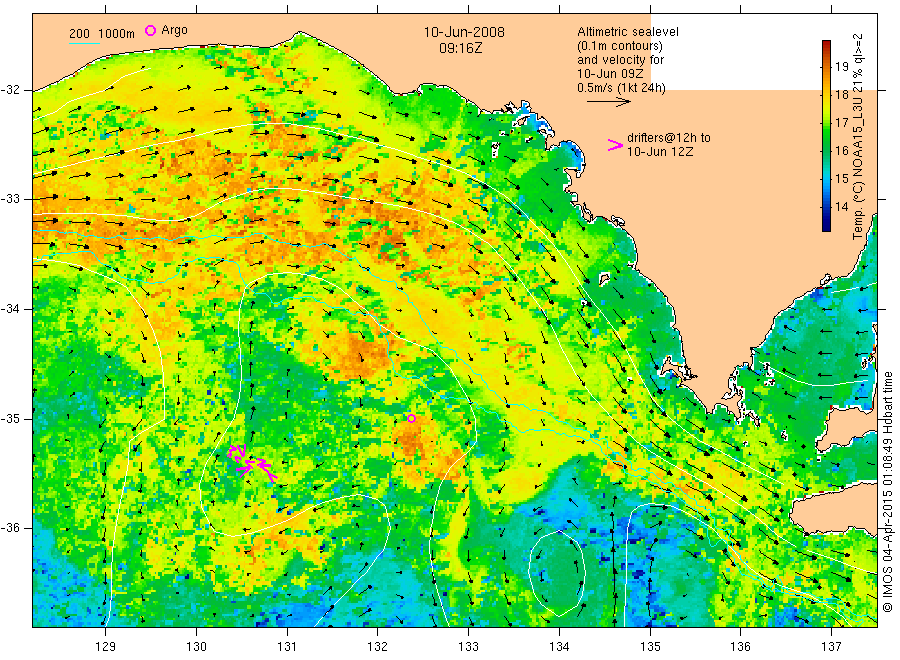Viewport: 900px width, 660px height.
Task: Click the latitude label -36
Action: click(x=10, y=528)
